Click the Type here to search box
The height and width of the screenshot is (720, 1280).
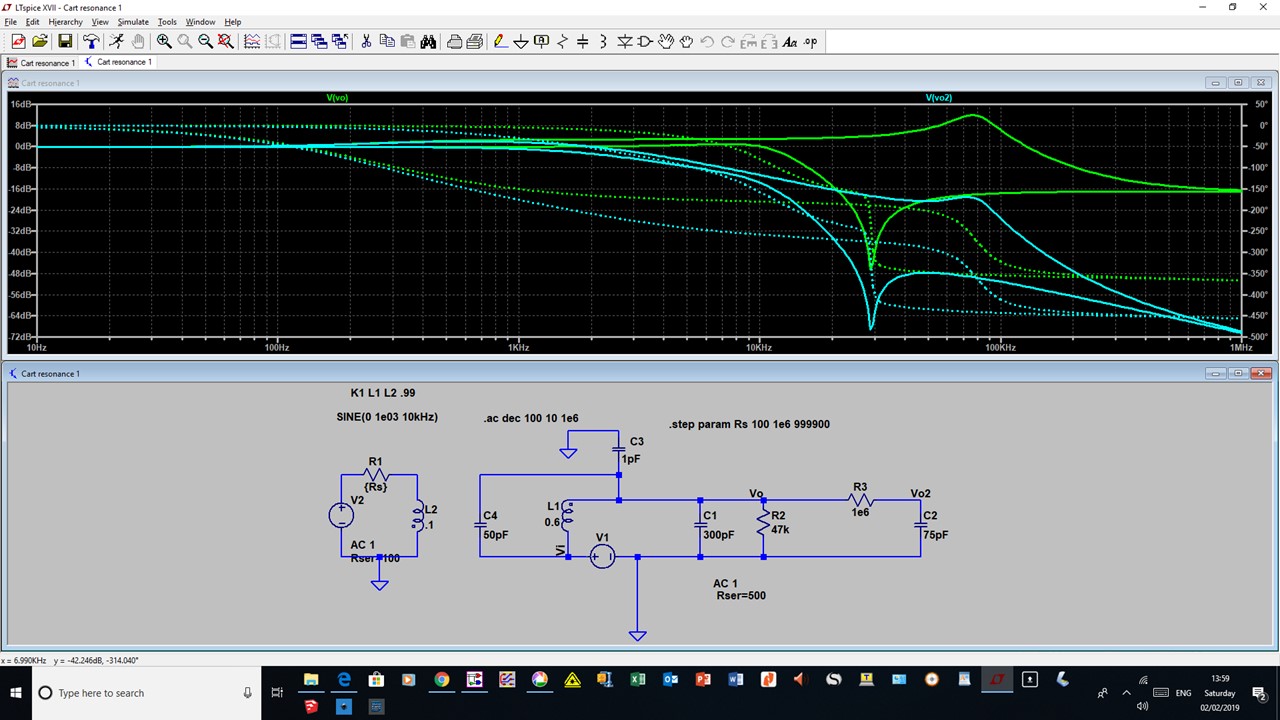pyautogui.click(x=147, y=693)
